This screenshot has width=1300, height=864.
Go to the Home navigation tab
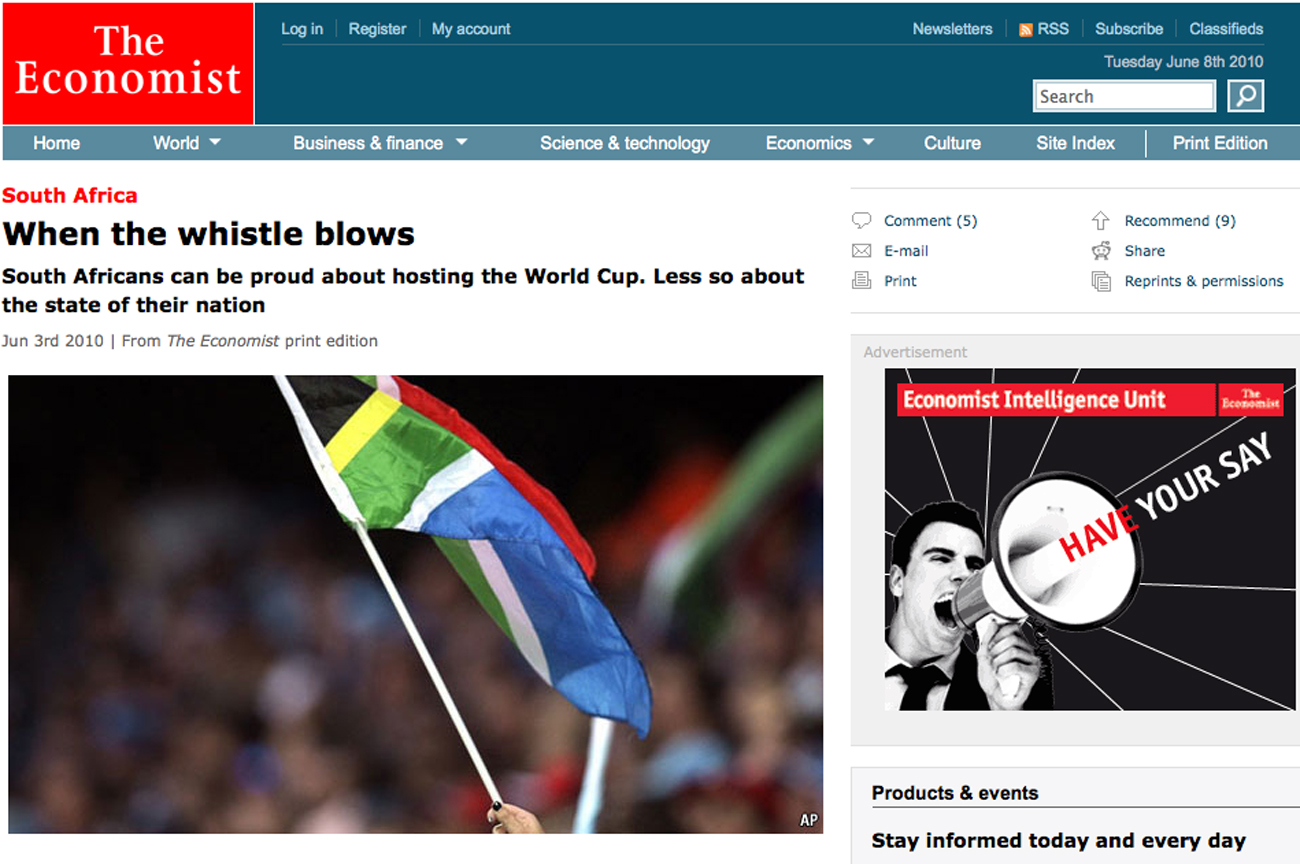[56, 143]
